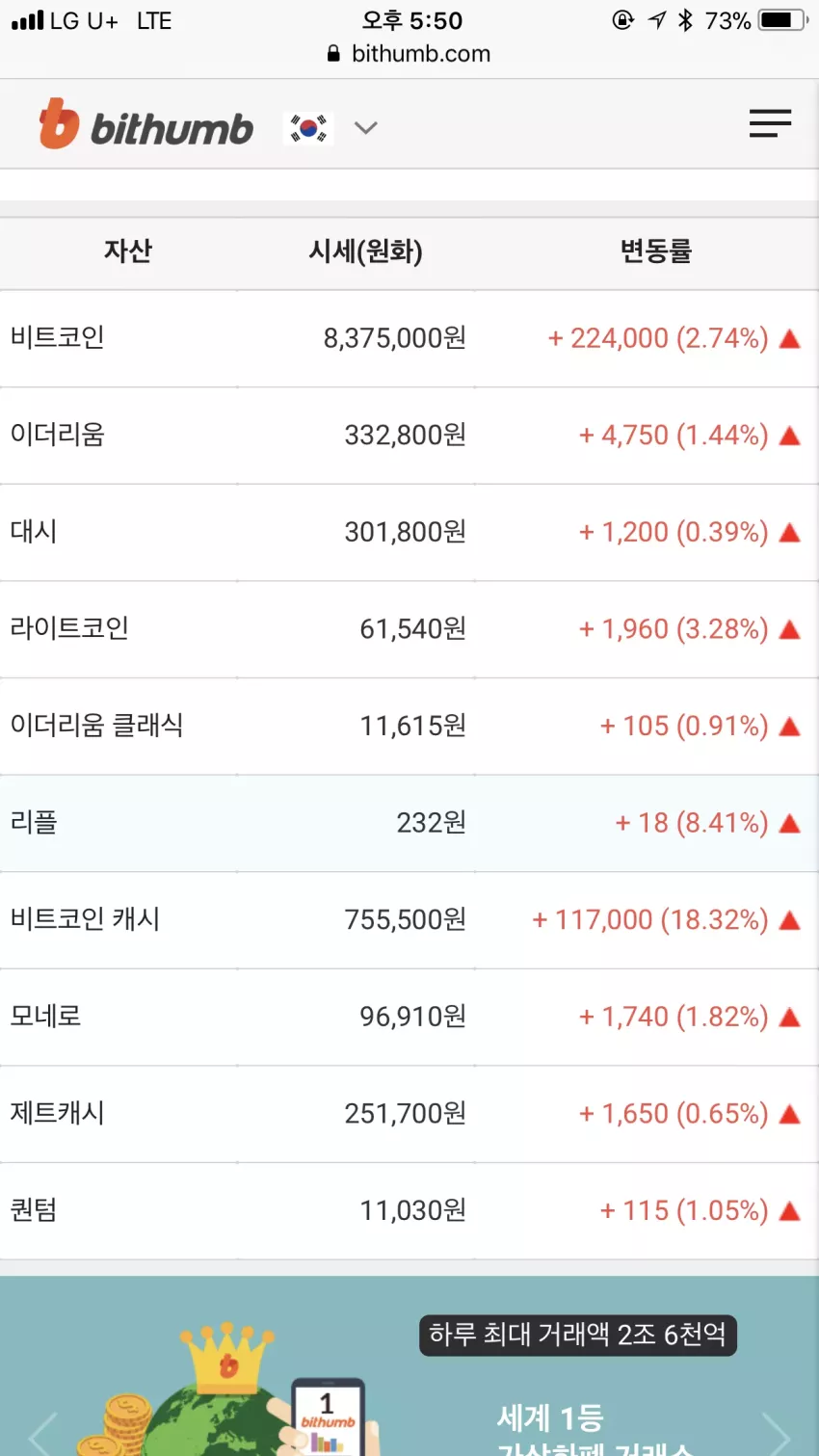The width and height of the screenshot is (819, 1456).
Task: Open the 이더리움 클래식 asset row
Action: pos(409,727)
